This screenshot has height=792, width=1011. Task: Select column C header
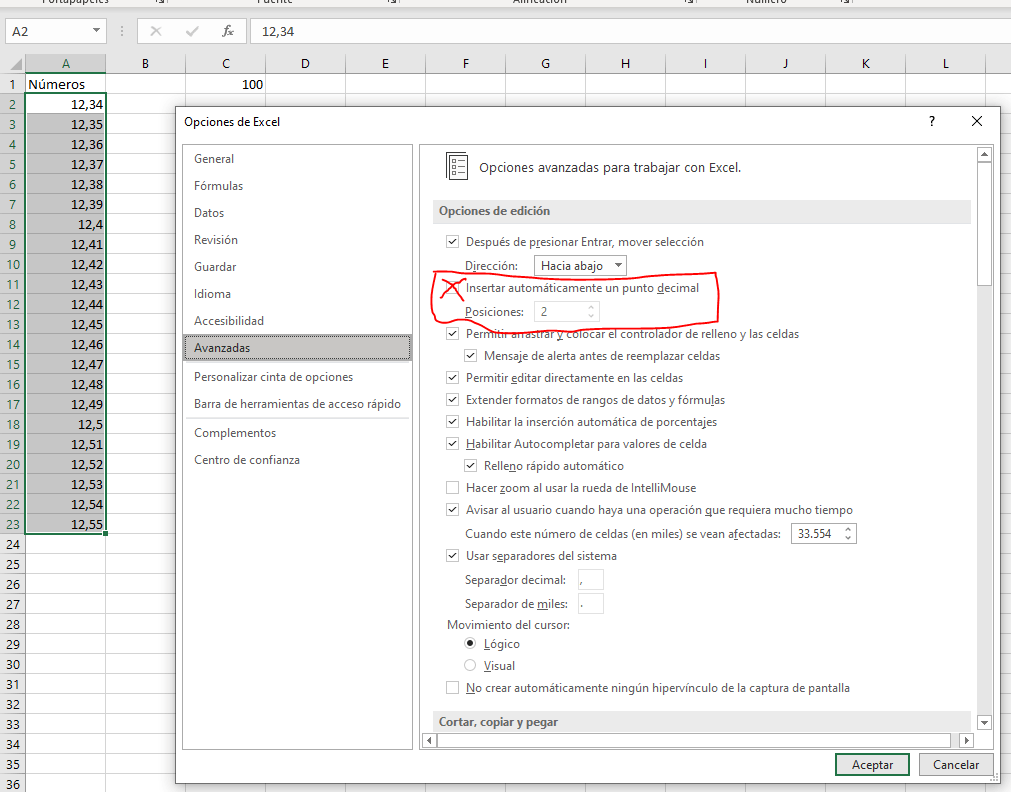226,64
